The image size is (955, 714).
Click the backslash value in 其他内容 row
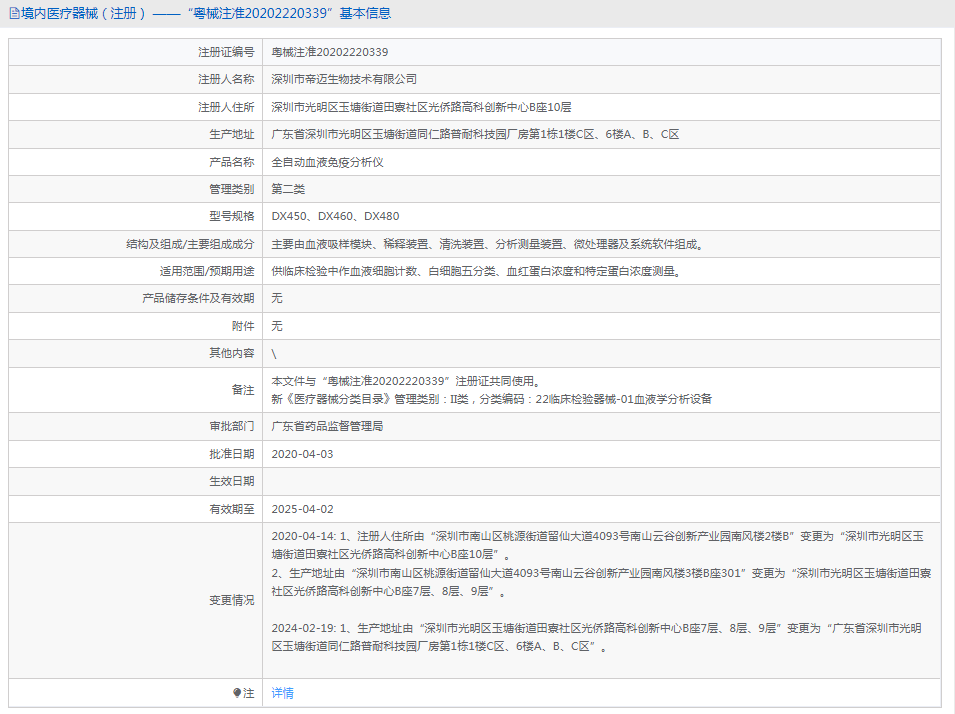tap(274, 353)
